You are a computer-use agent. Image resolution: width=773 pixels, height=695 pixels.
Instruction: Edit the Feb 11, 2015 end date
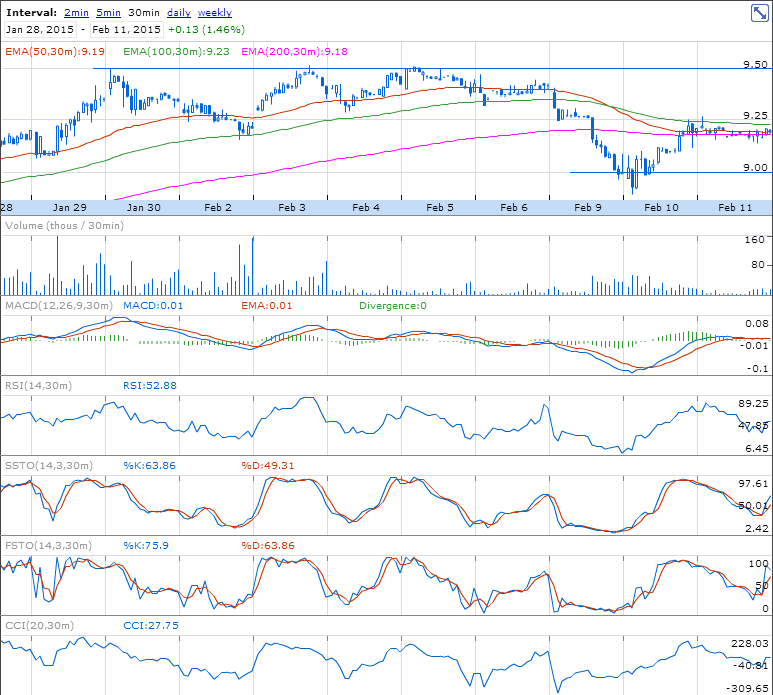tap(126, 30)
